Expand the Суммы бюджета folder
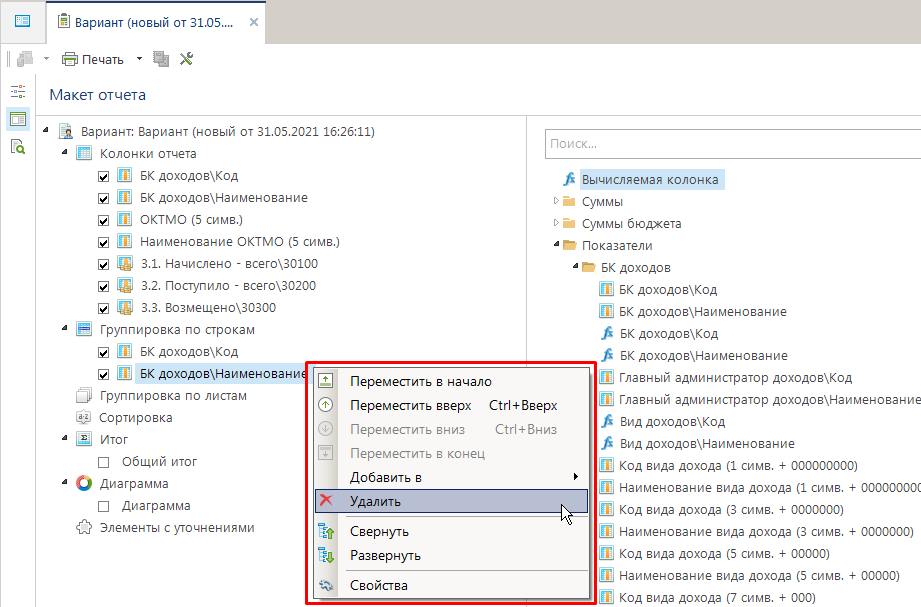921x607 pixels. coord(556,223)
